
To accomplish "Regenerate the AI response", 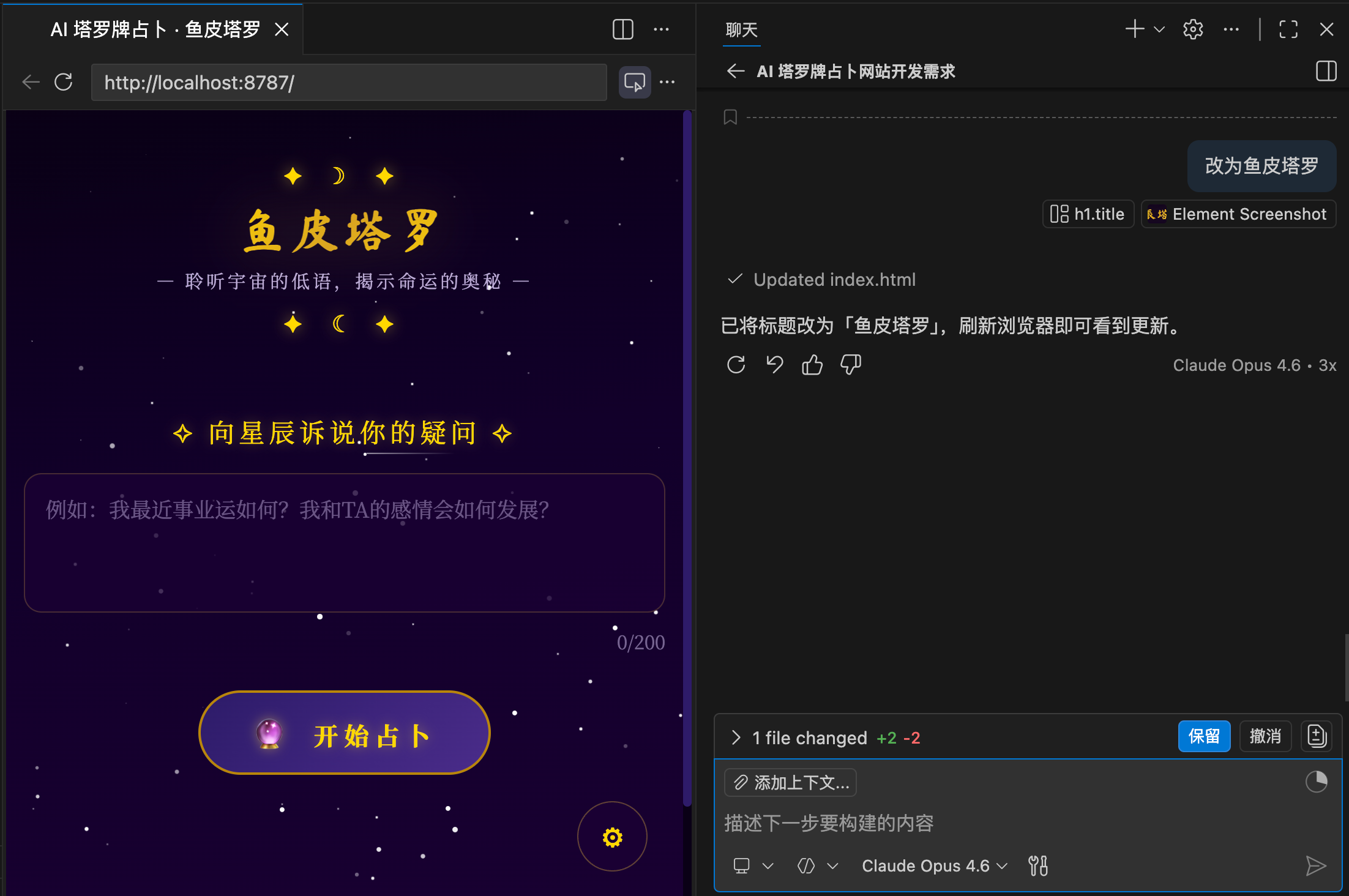I will pos(736,364).
